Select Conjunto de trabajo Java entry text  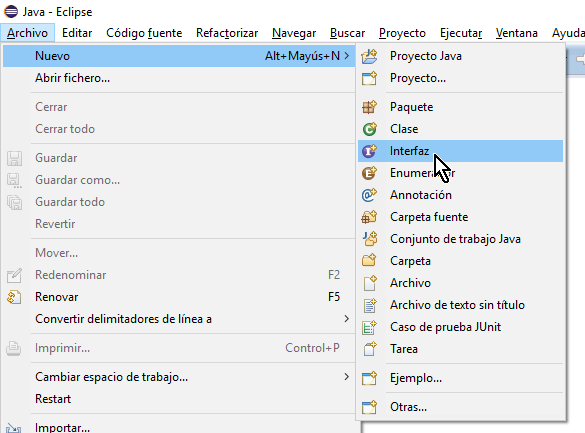click(455, 239)
